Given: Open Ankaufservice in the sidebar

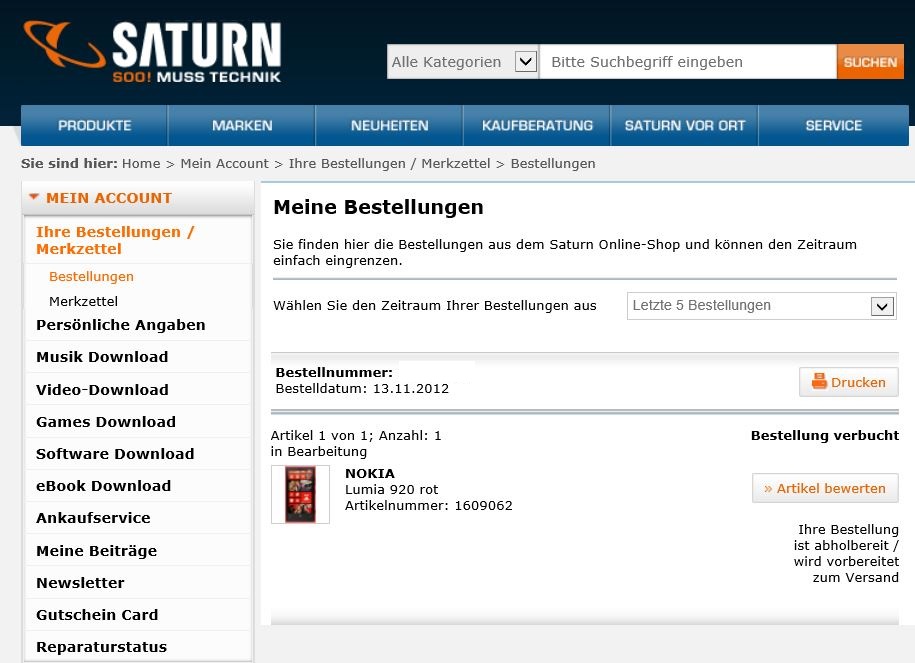Looking at the screenshot, I should pyautogui.click(x=93, y=518).
